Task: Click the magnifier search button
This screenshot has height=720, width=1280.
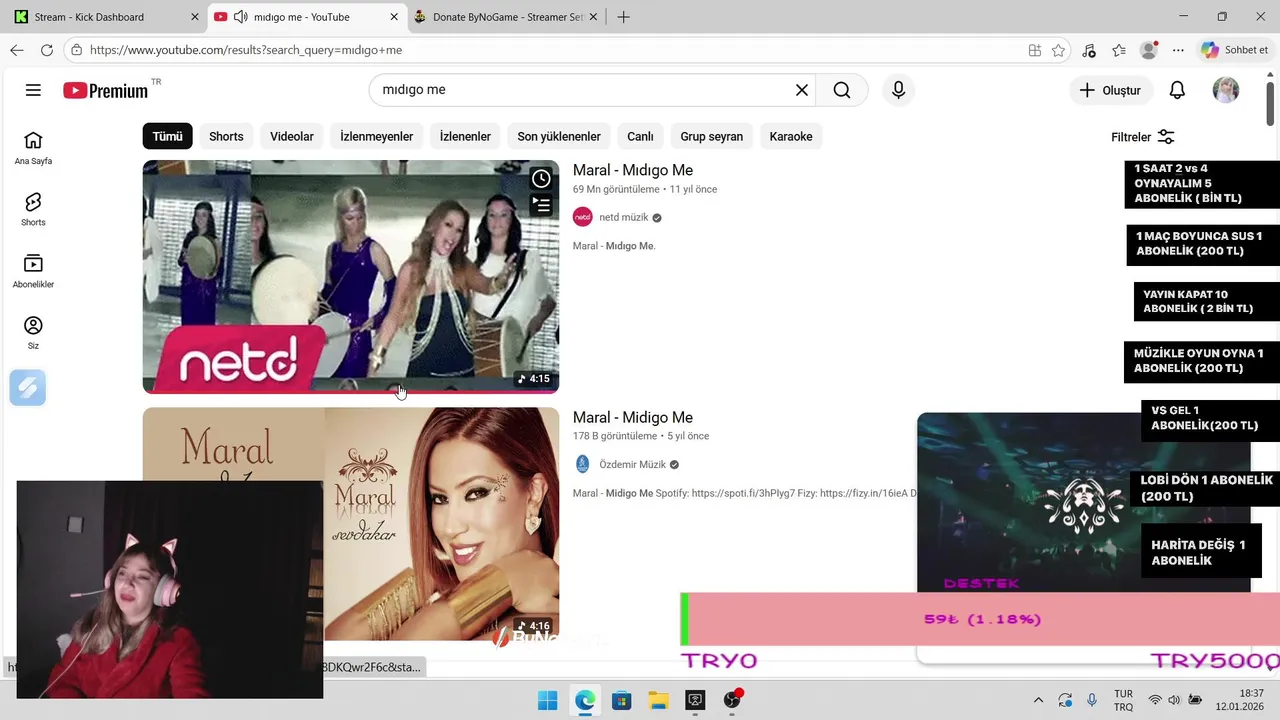Action: coord(842,90)
